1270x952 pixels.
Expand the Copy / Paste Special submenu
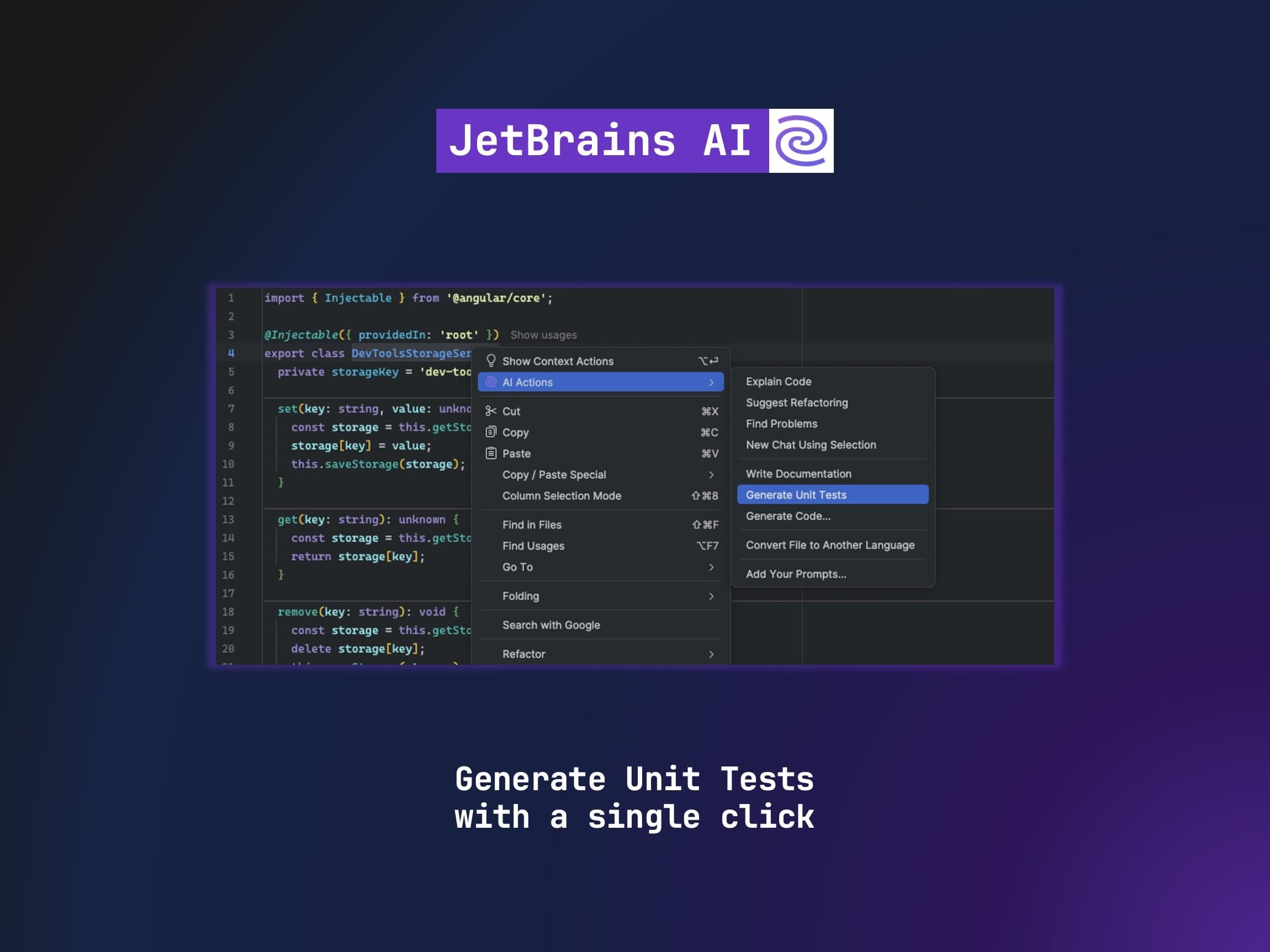click(554, 474)
